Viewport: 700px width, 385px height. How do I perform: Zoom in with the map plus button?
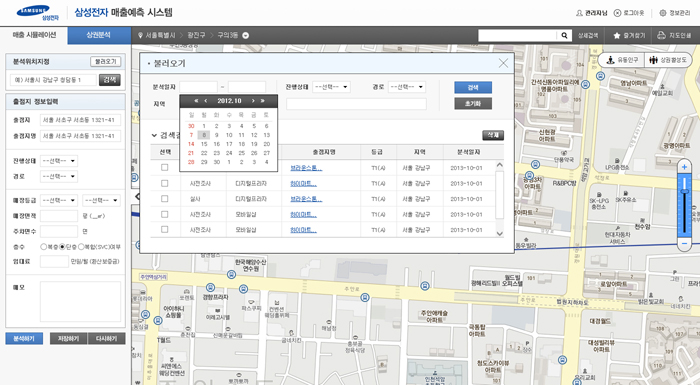pyautogui.click(x=684, y=167)
